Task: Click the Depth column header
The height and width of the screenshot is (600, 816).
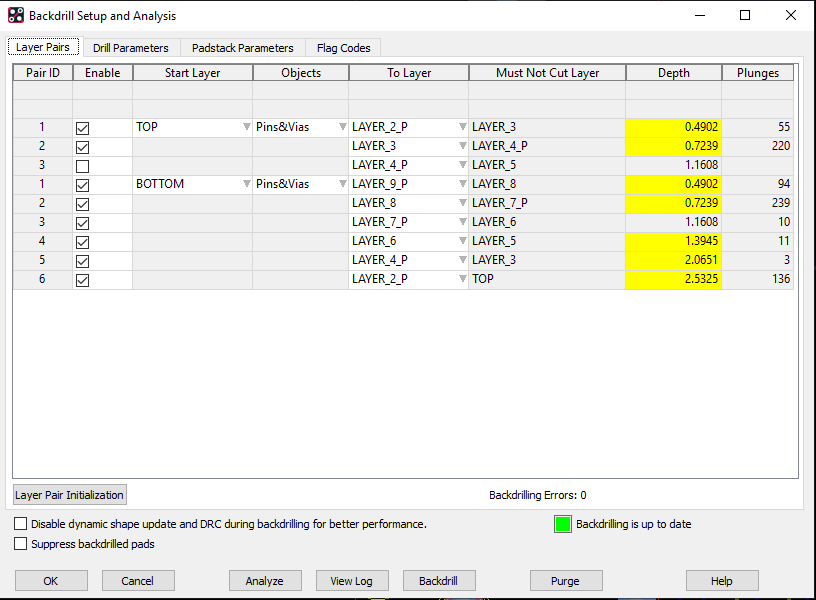Action: click(x=673, y=73)
